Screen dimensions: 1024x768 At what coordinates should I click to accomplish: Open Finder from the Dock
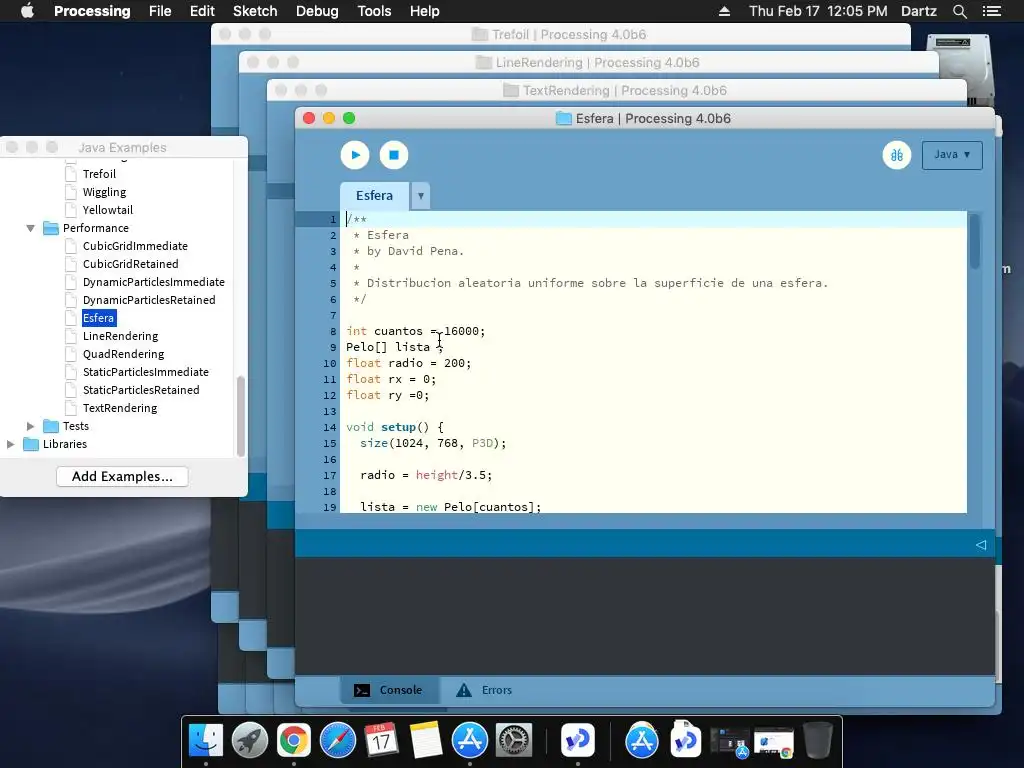pos(206,740)
